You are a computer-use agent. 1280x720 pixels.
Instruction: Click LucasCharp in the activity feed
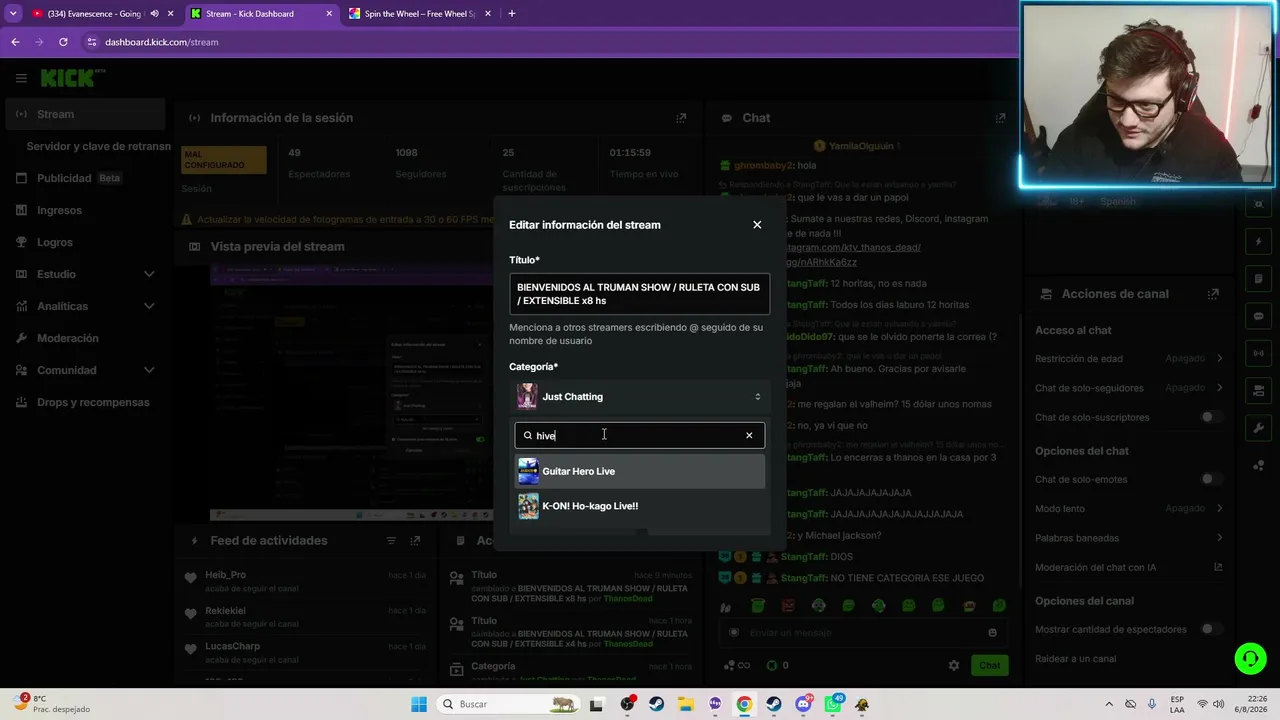pyautogui.click(x=232, y=646)
